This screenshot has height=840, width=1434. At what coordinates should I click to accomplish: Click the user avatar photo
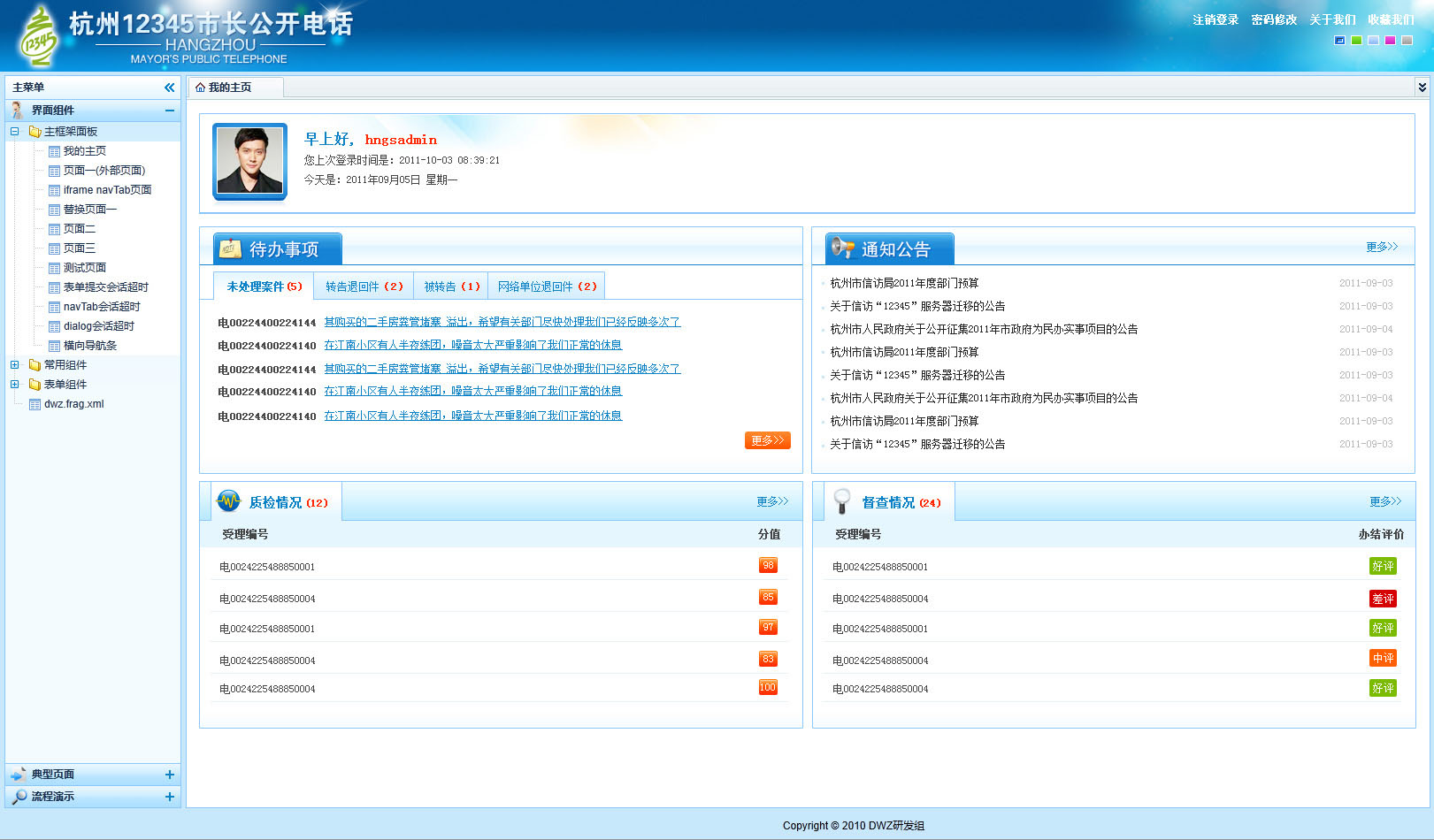tap(250, 161)
